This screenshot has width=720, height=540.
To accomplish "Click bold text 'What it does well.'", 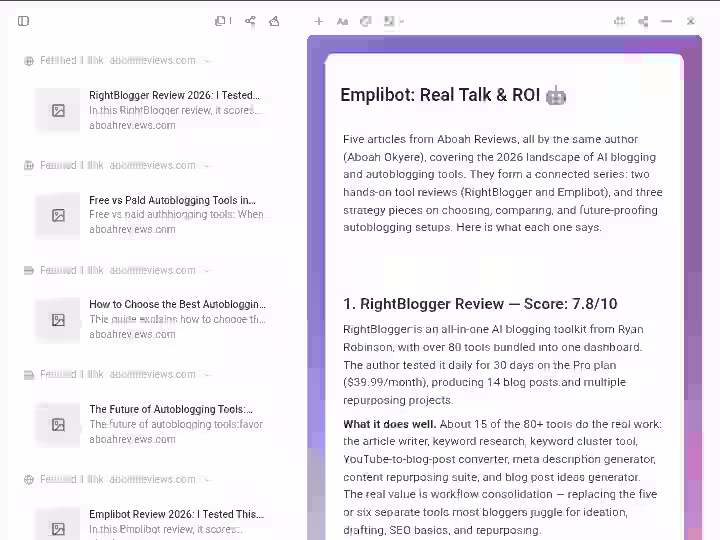I will (x=389, y=424).
